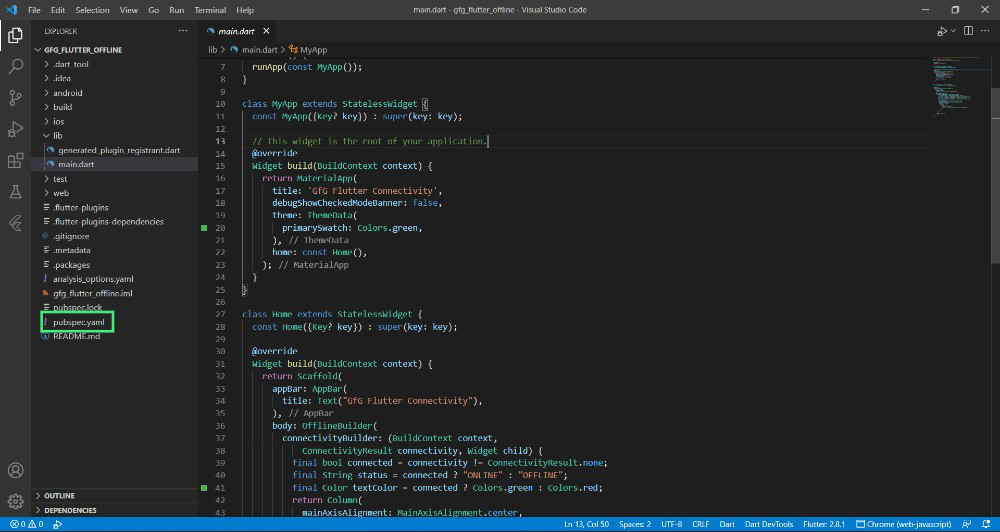Screen dimensions: 1000x532
Task: Open pubspec.yaml in the explorer
Action: tap(78, 322)
